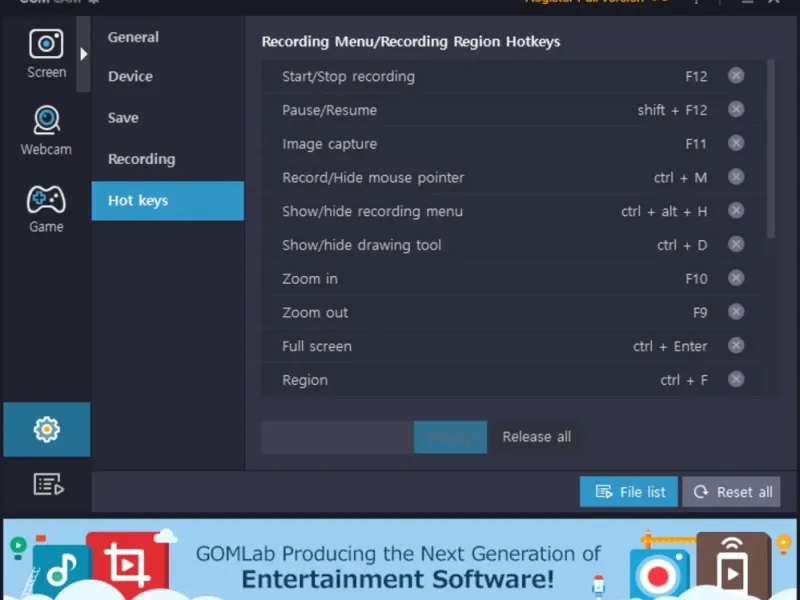Clear the Zoom in hotkey

tap(736, 278)
